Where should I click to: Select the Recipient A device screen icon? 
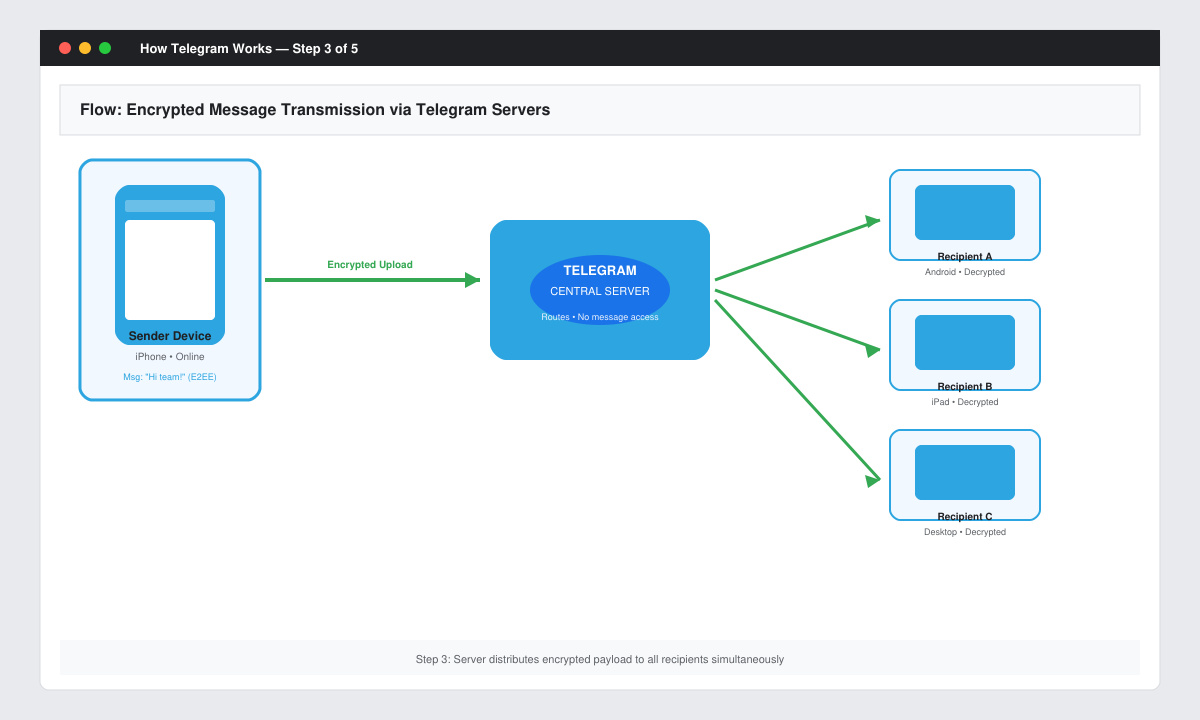click(x=965, y=212)
